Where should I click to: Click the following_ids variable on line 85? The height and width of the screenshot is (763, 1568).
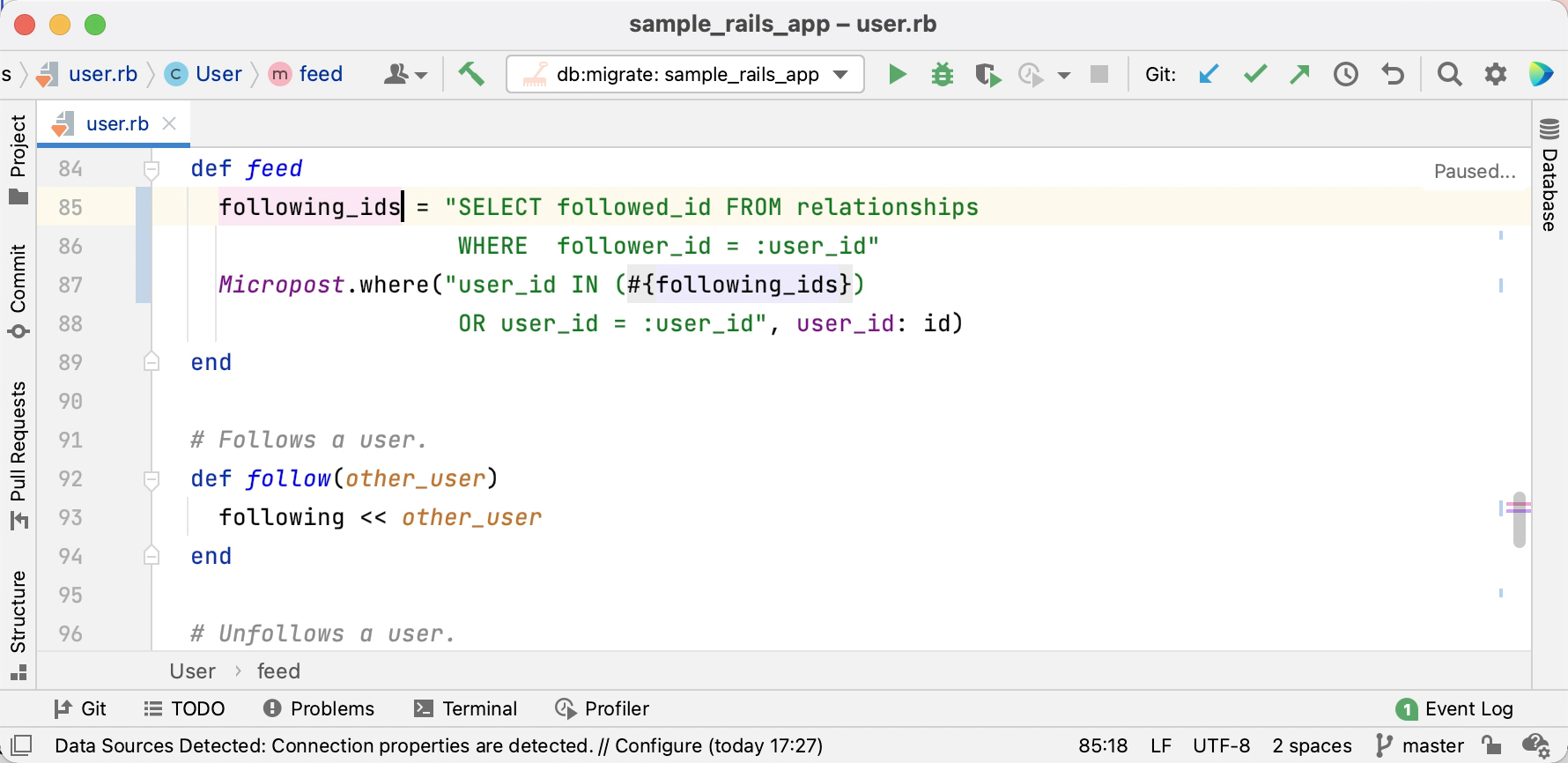(310, 207)
